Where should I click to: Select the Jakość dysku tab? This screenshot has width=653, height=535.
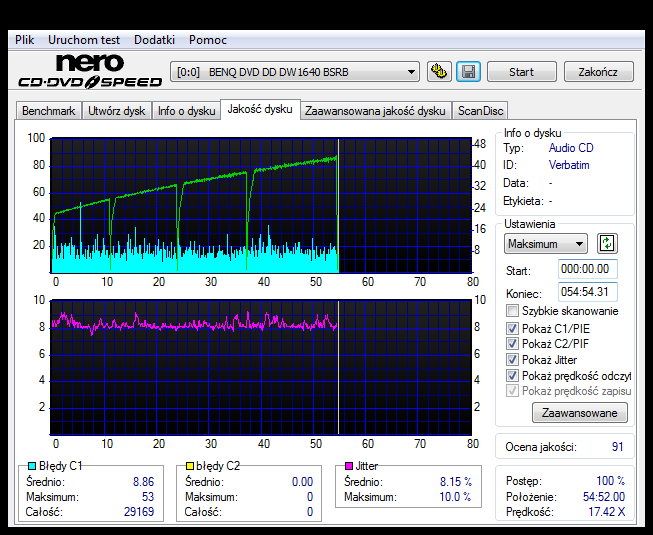pos(260,109)
